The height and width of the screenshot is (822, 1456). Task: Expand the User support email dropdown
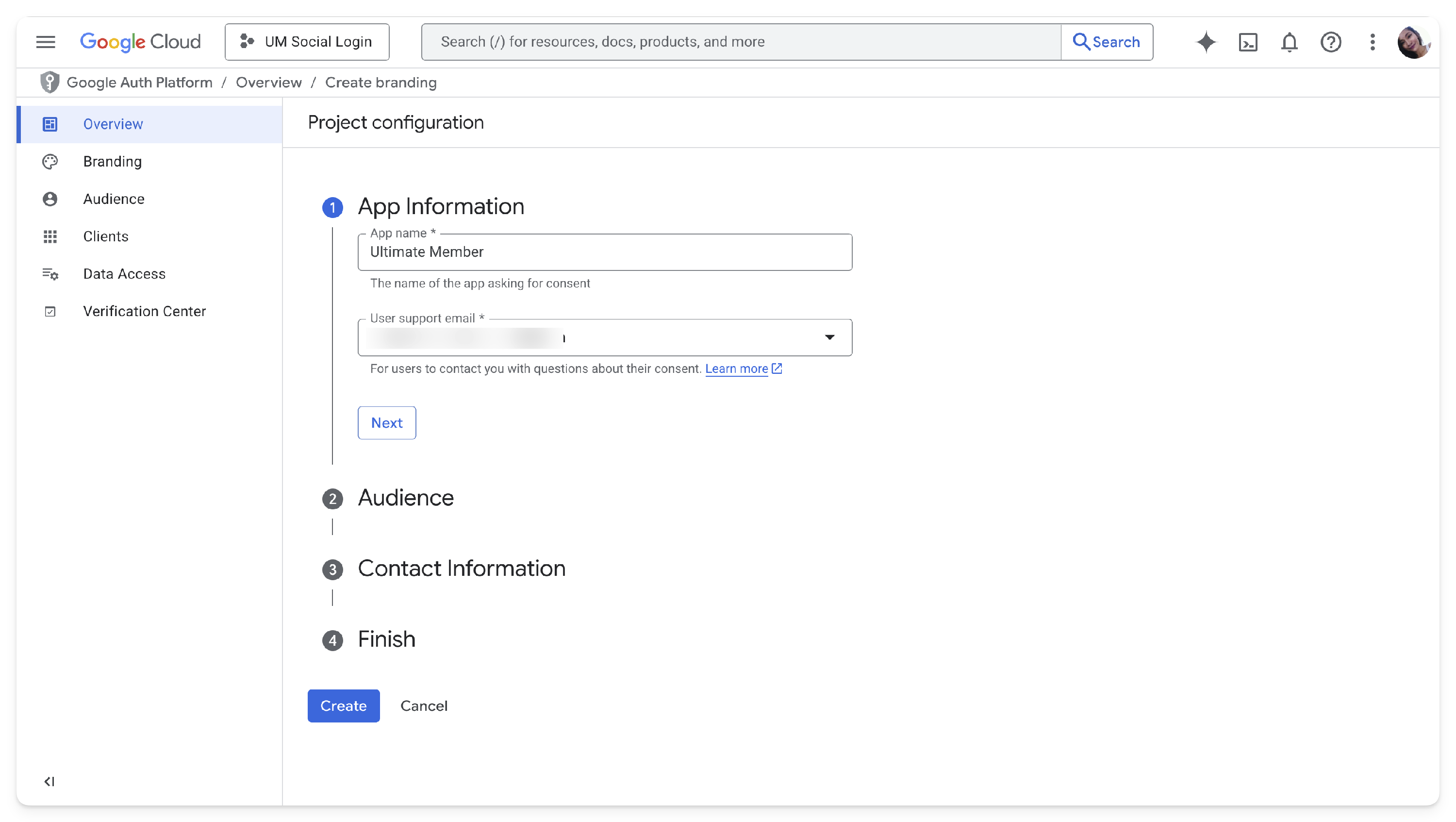829,337
